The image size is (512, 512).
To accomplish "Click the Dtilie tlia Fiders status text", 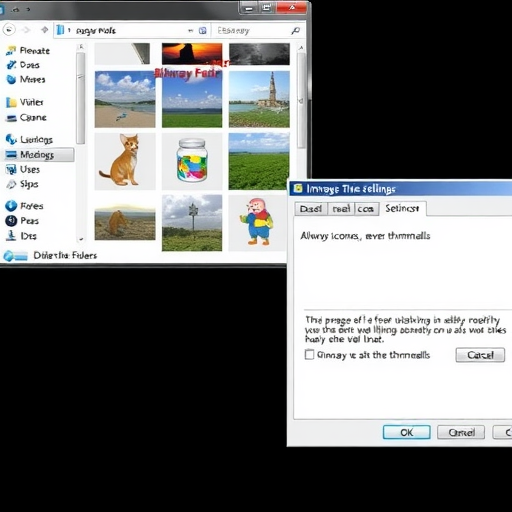I will (x=65, y=256).
